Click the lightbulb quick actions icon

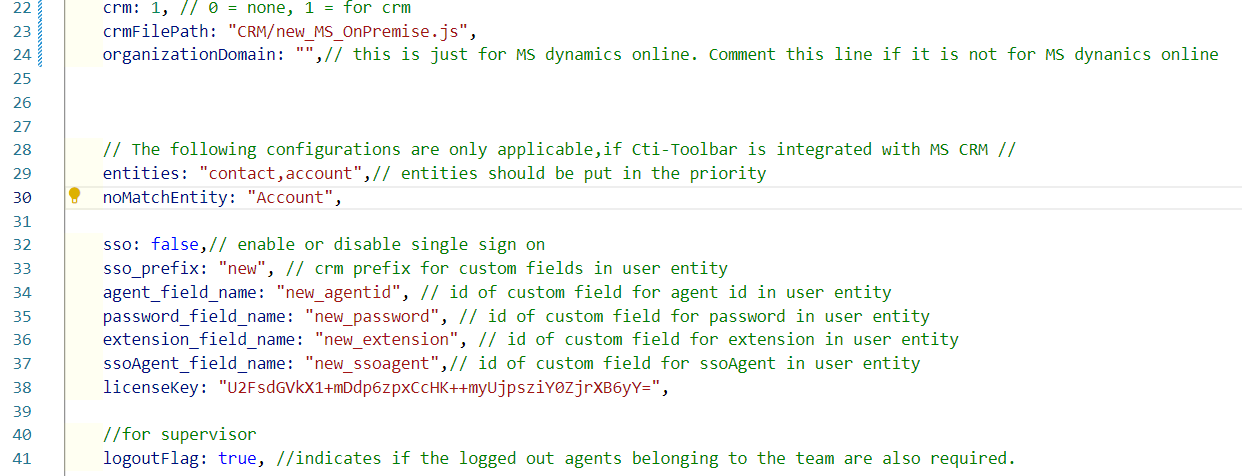[x=74, y=196]
